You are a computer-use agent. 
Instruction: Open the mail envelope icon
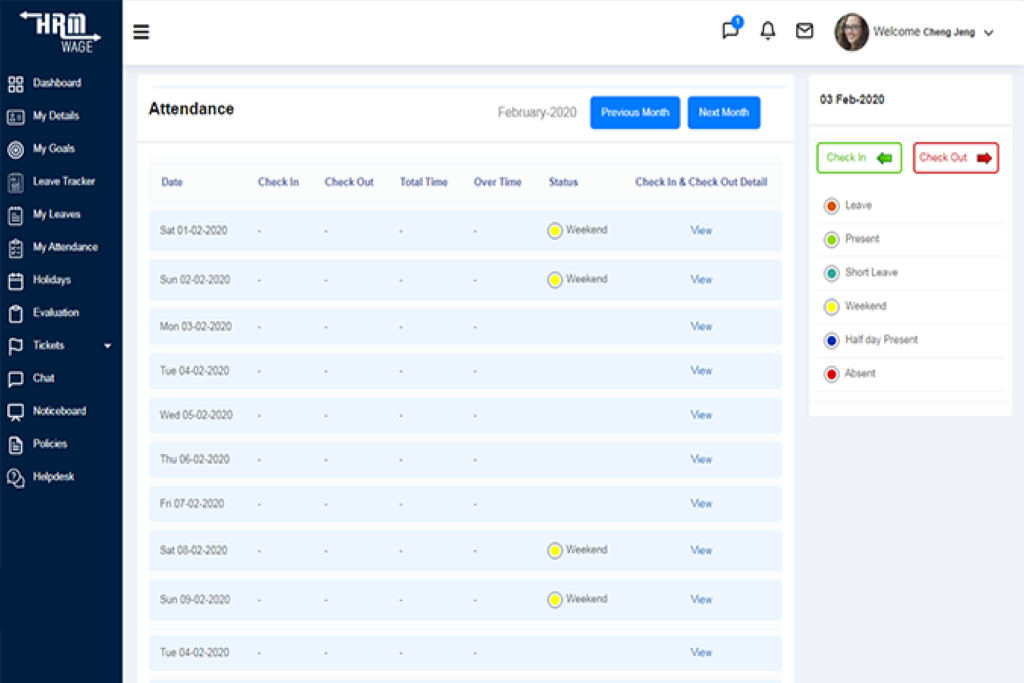coord(805,31)
